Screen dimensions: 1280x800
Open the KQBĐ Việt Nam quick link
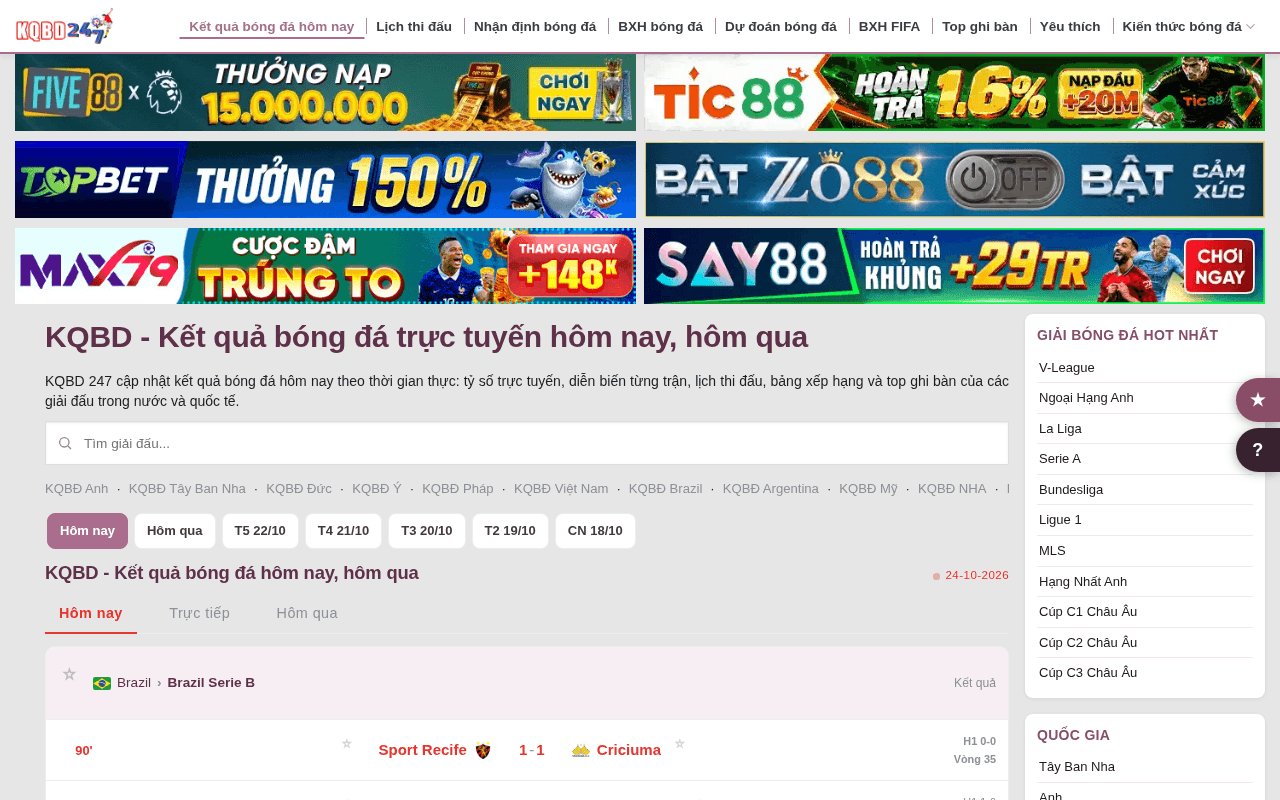(x=561, y=489)
